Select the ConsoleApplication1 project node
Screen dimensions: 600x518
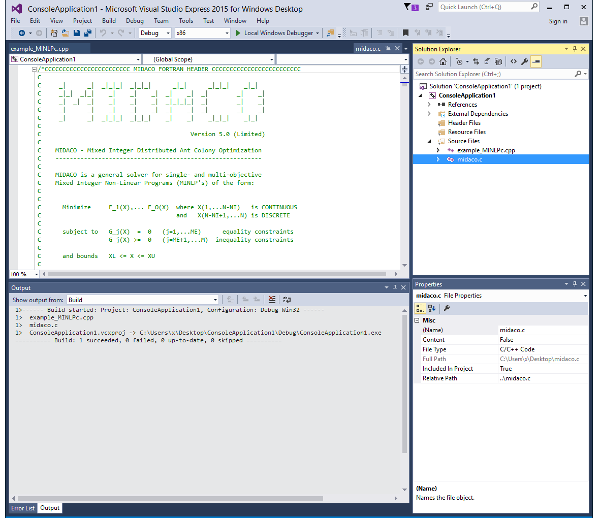[467, 95]
